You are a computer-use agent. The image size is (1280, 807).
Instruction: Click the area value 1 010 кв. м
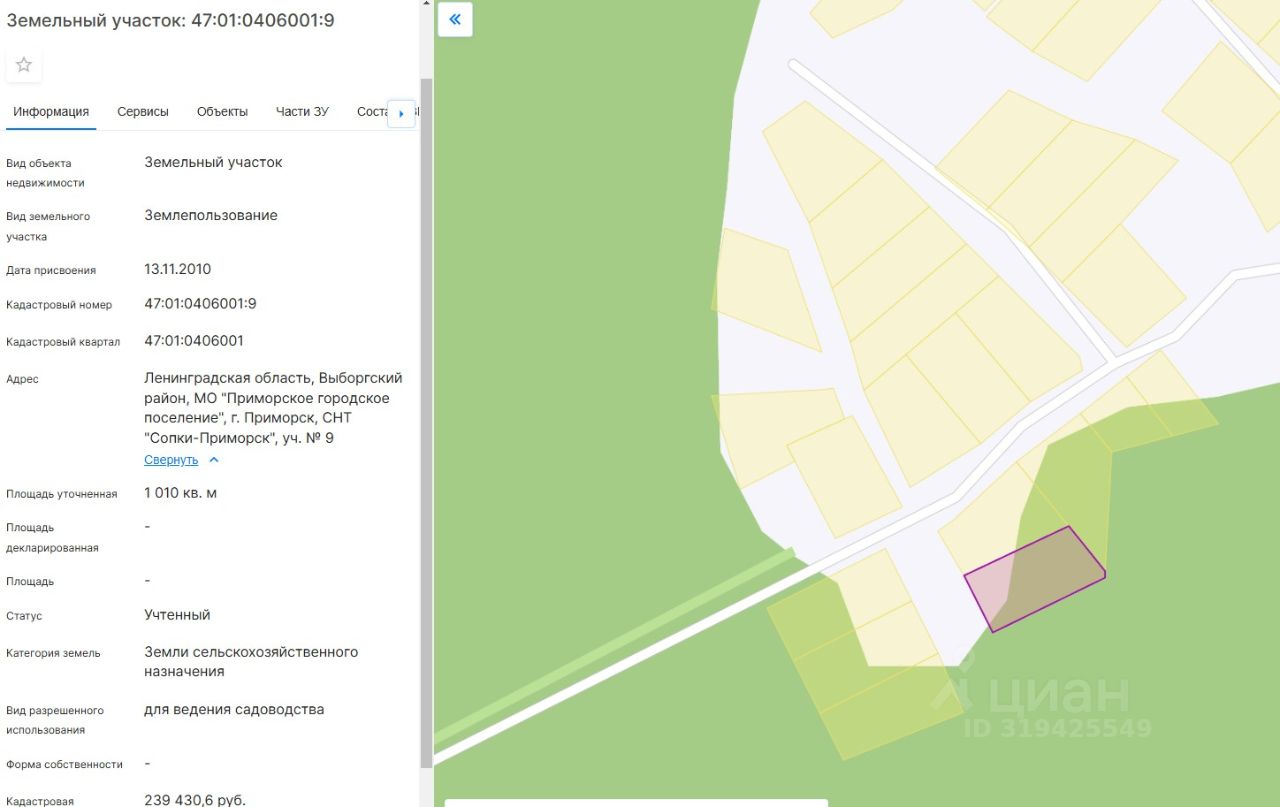[x=180, y=493]
